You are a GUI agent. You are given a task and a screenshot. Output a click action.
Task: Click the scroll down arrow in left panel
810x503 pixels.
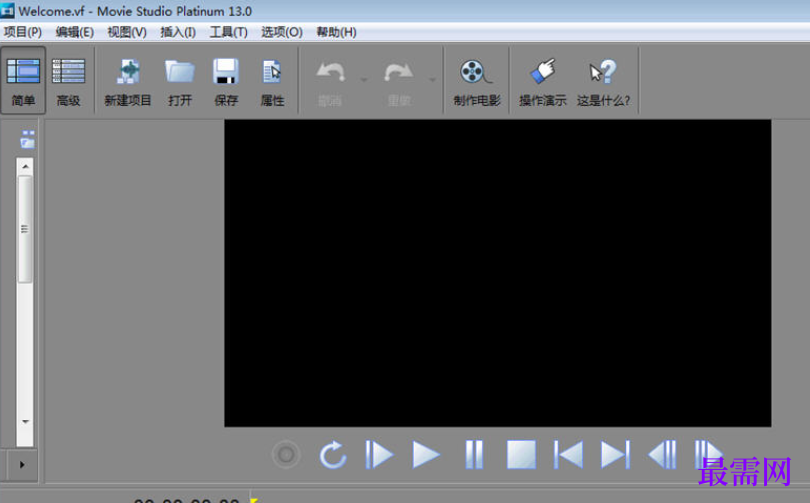pos(25,421)
